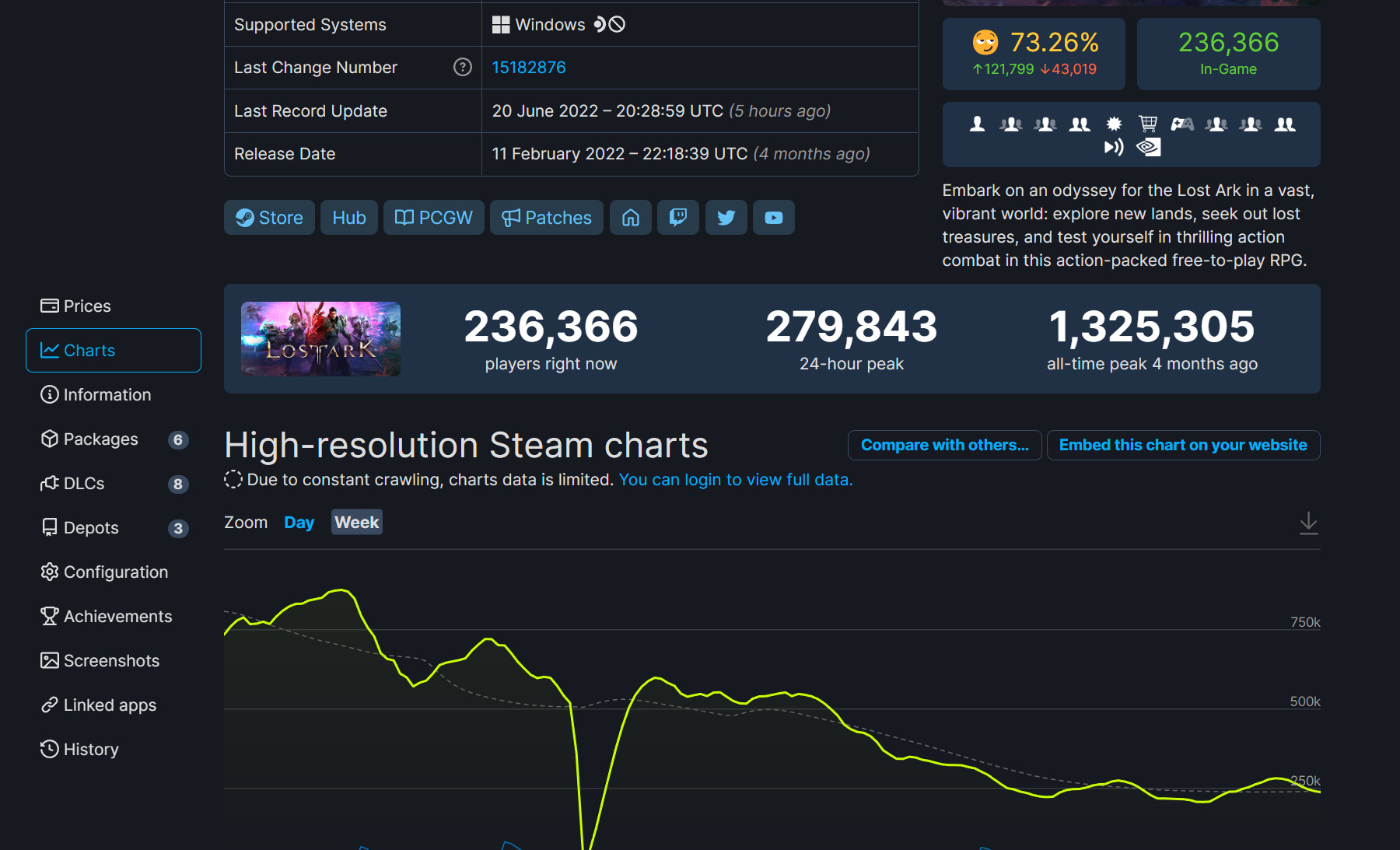Open the Steam Store button

[x=269, y=218]
